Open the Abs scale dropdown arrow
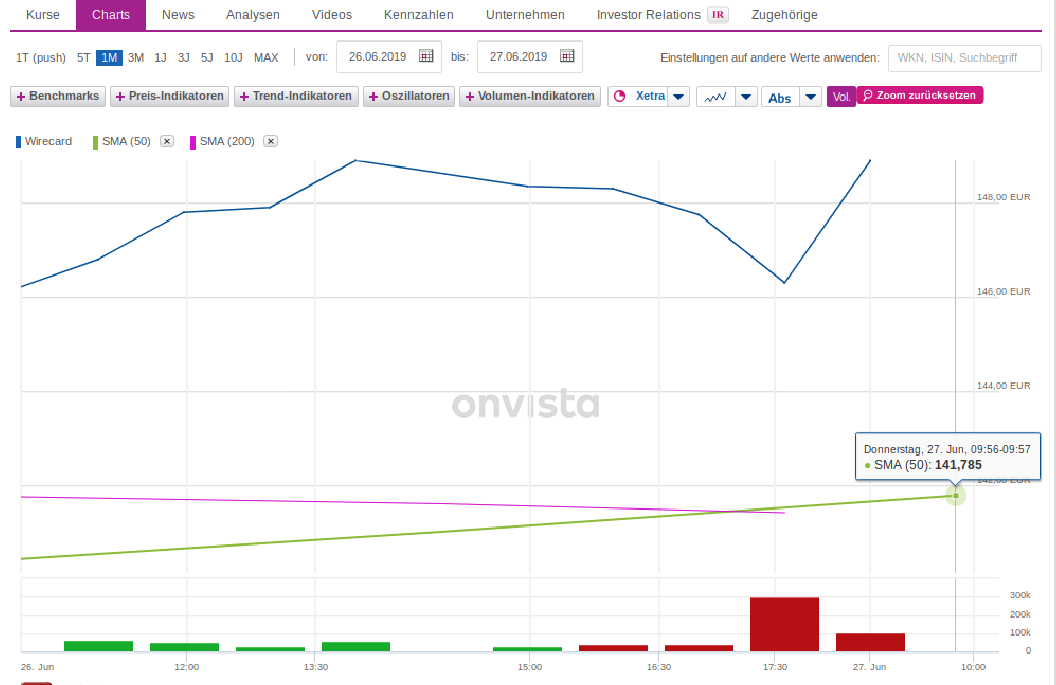Screen dimensions: 1056x685 [808, 96]
